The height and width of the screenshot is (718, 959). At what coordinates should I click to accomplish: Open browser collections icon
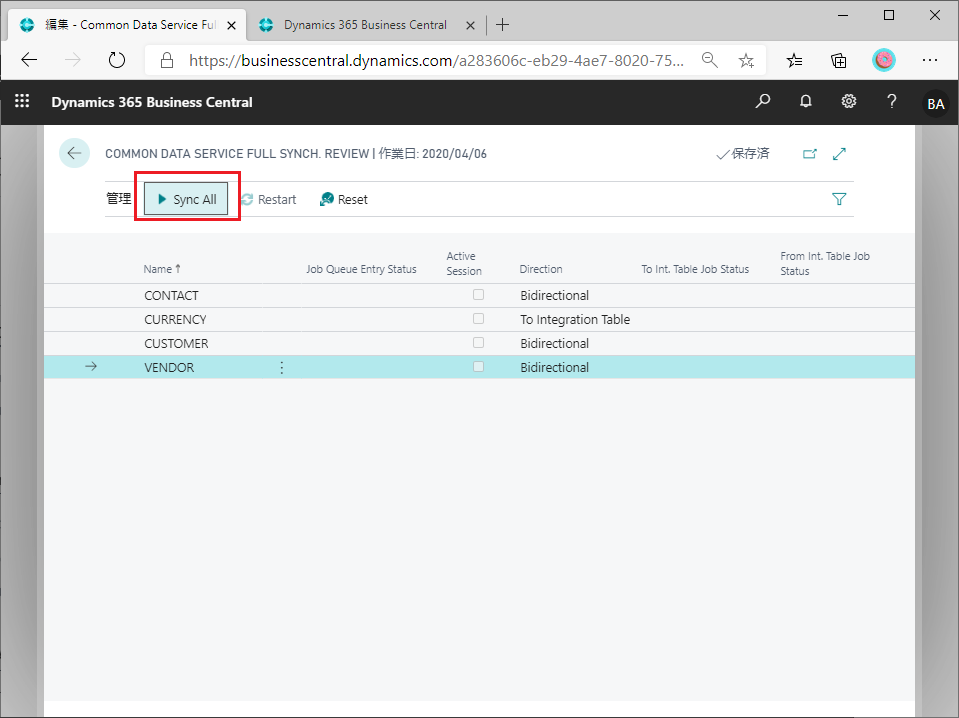pyautogui.click(x=839, y=60)
